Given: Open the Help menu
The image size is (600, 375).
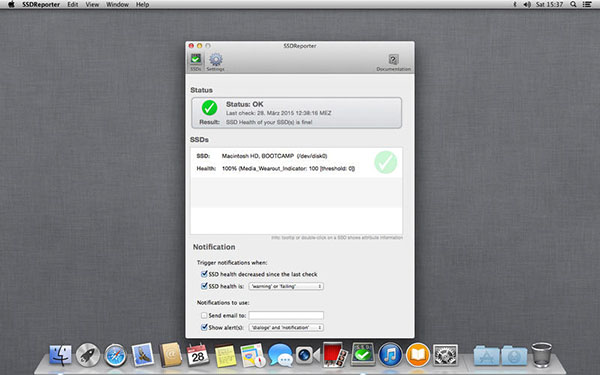Looking at the screenshot, I should point(142,5).
